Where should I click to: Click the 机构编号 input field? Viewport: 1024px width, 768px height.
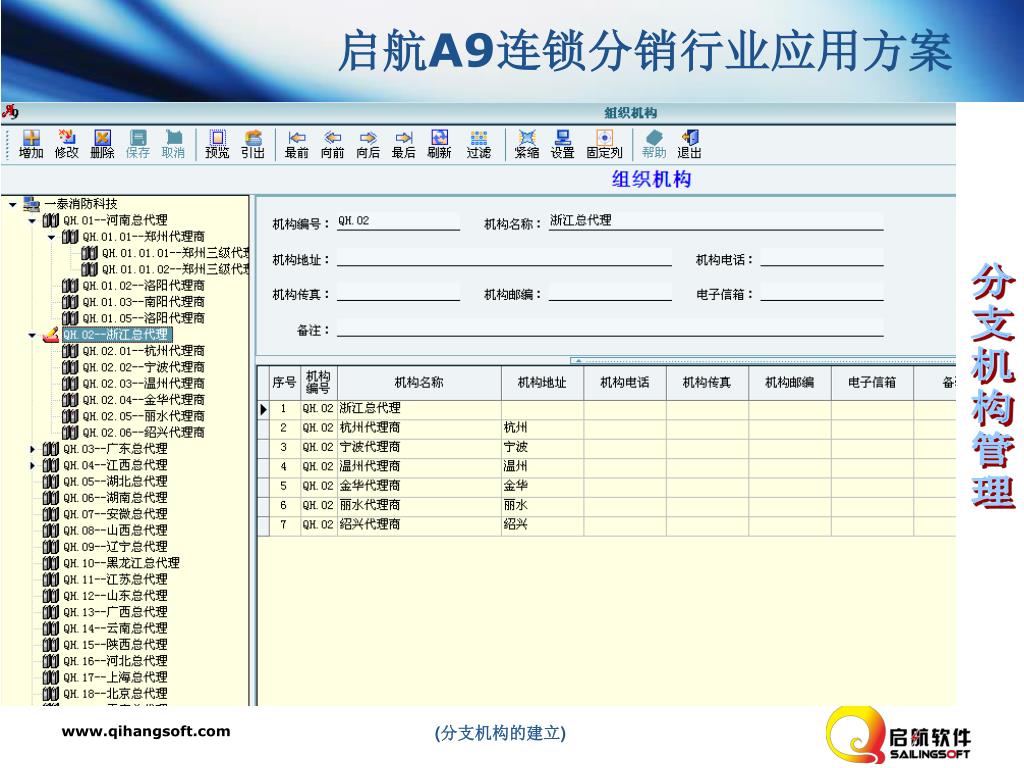pyautogui.click(x=398, y=221)
